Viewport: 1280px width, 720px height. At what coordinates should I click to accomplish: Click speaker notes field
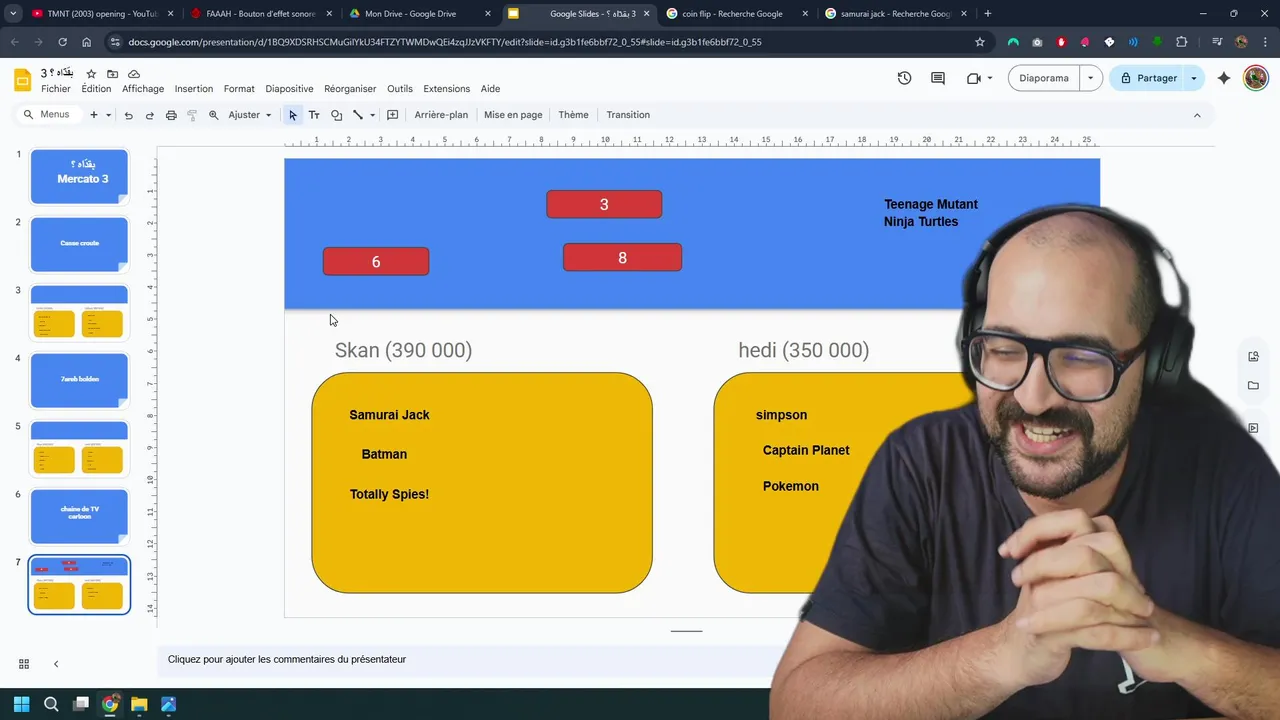click(x=470, y=660)
